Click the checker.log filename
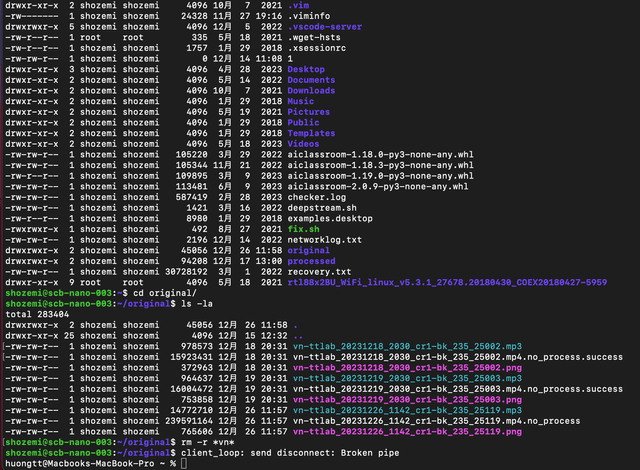640x470 pixels. tap(318, 197)
